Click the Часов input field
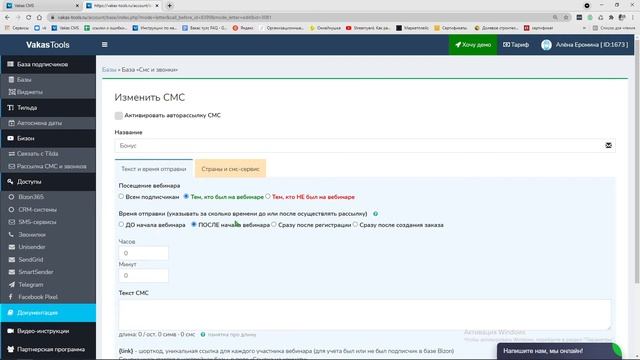Viewport: 640px width, 360px height. (143, 253)
